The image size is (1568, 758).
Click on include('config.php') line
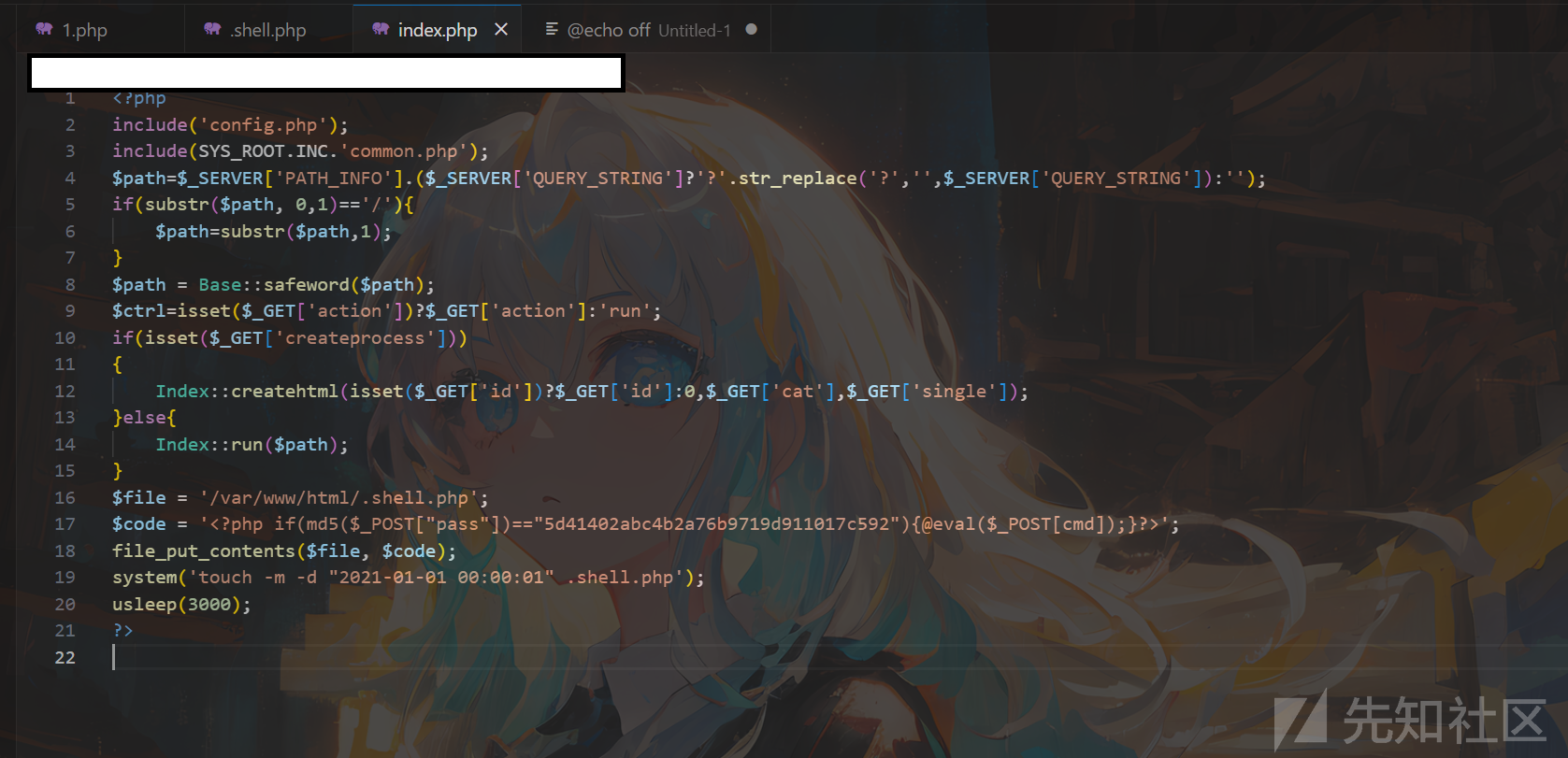pos(230,124)
